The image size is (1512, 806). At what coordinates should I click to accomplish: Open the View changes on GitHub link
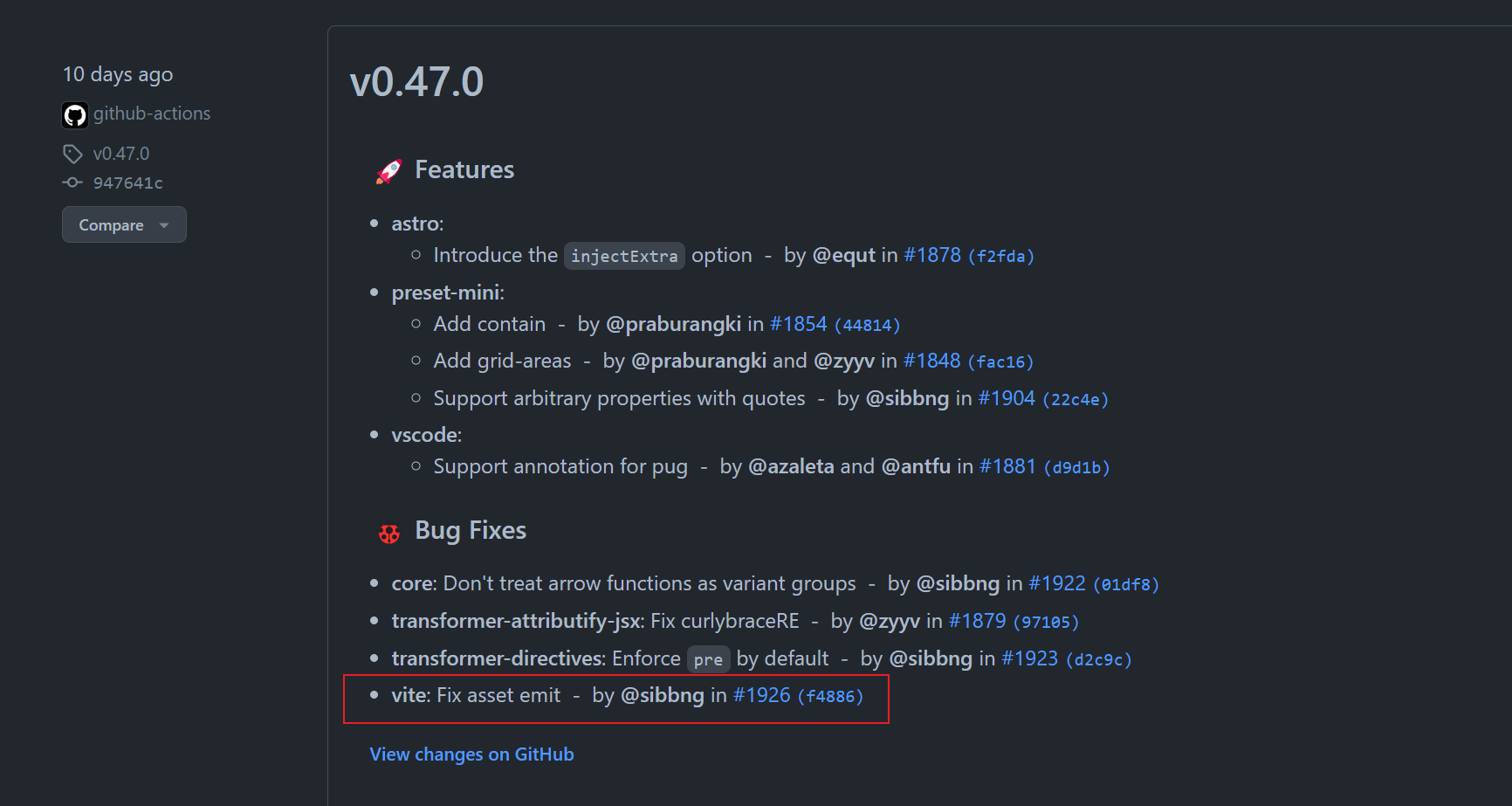(471, 754)
